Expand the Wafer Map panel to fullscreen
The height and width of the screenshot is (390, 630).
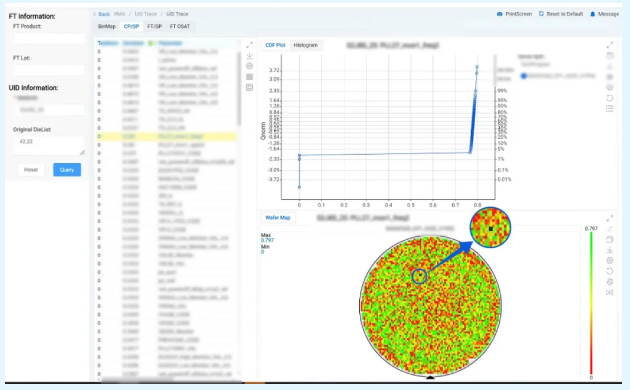pos(610,218)
